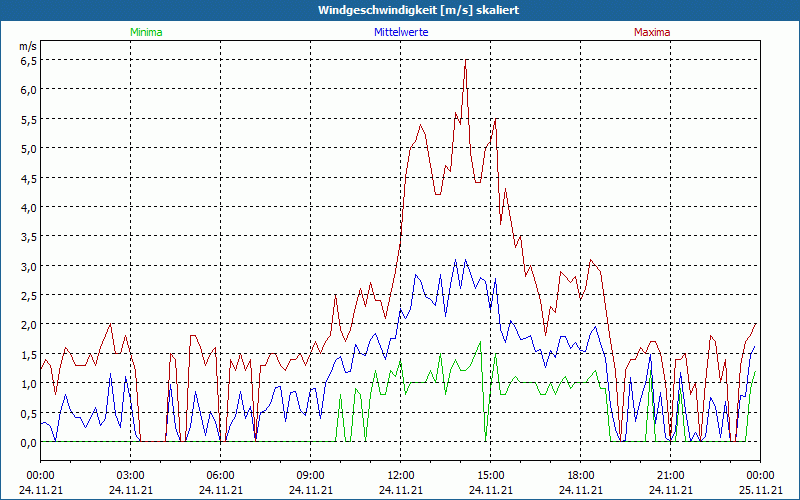This screenshot has width=800, height=500.
Task: Click the '24.11.21' date under 18:00
Action: tap(581, 490)
